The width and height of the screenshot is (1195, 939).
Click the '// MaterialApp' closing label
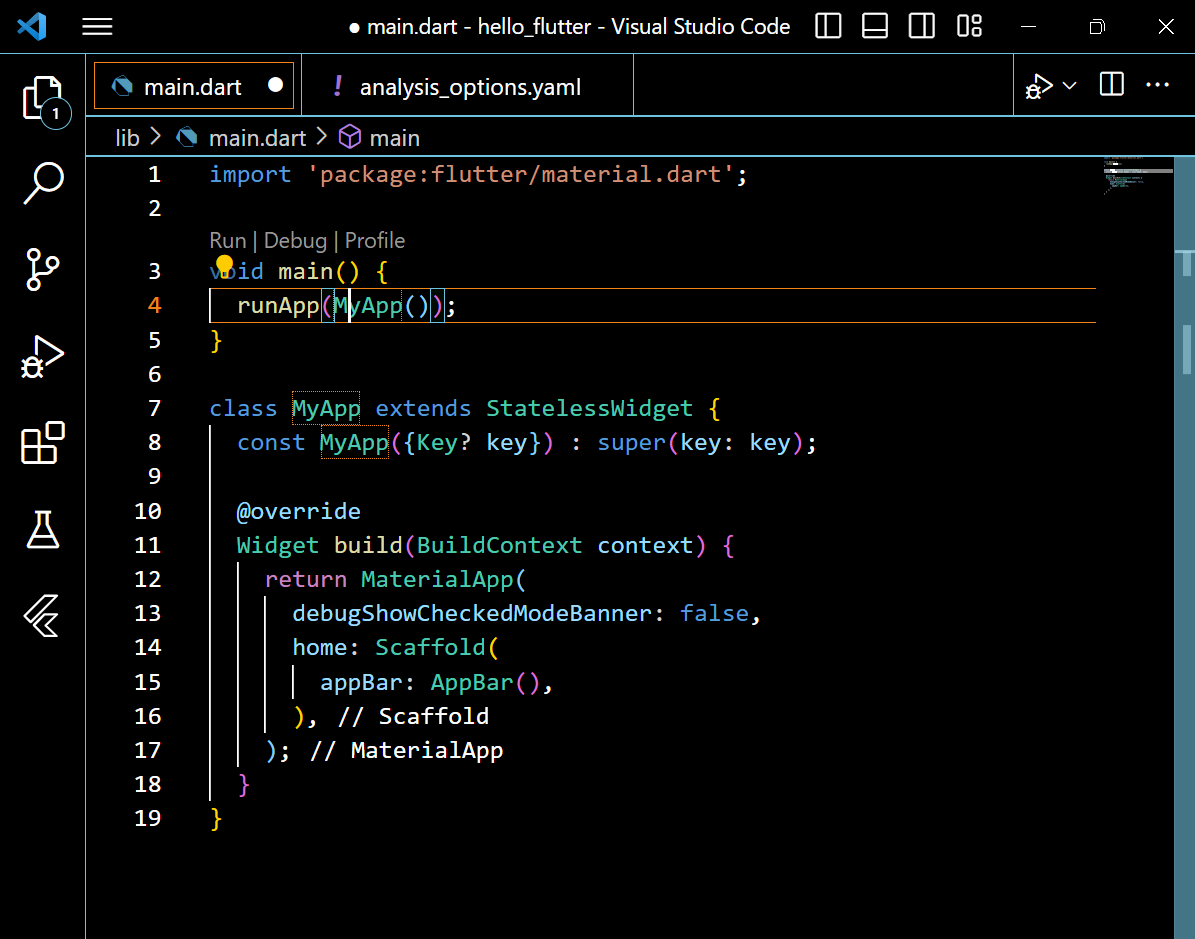tap(406, 751)
